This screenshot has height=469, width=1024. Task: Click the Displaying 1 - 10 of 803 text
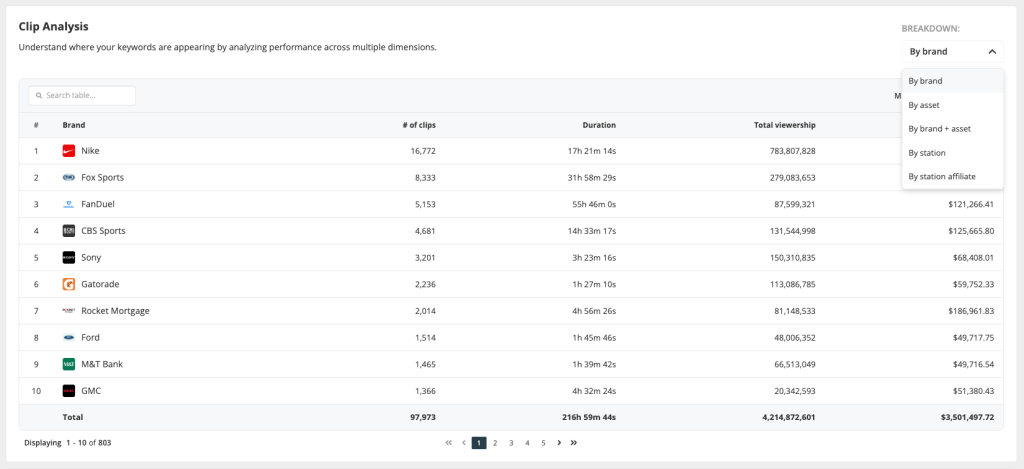coord(68,443)
